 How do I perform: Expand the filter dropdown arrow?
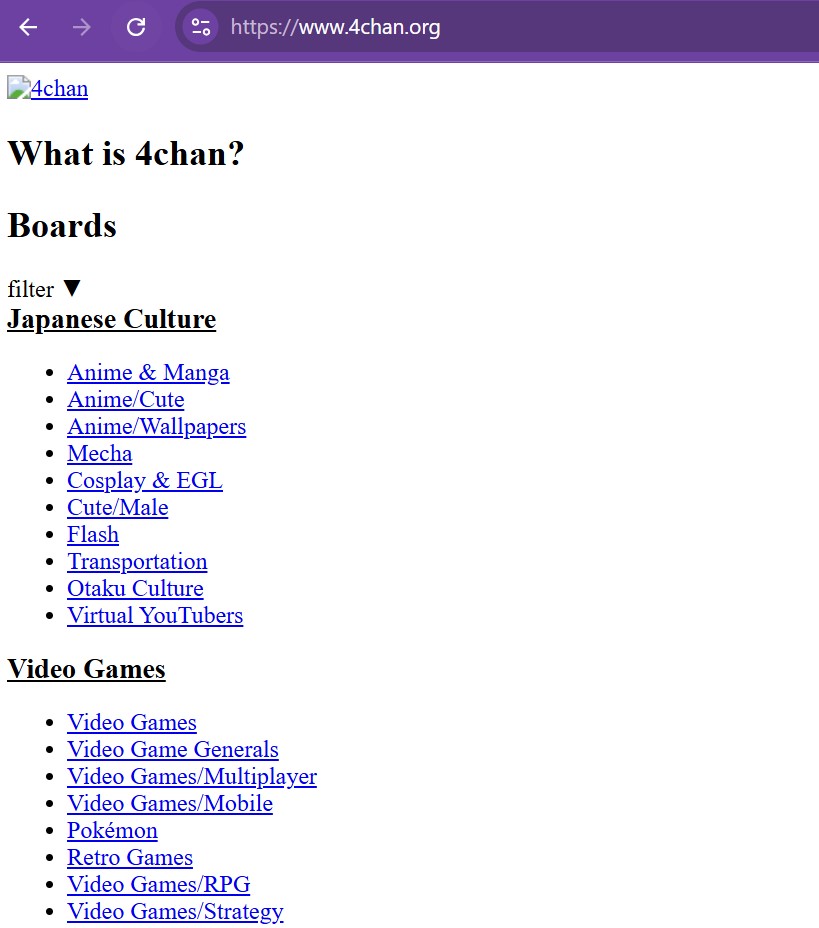(71, 289)
